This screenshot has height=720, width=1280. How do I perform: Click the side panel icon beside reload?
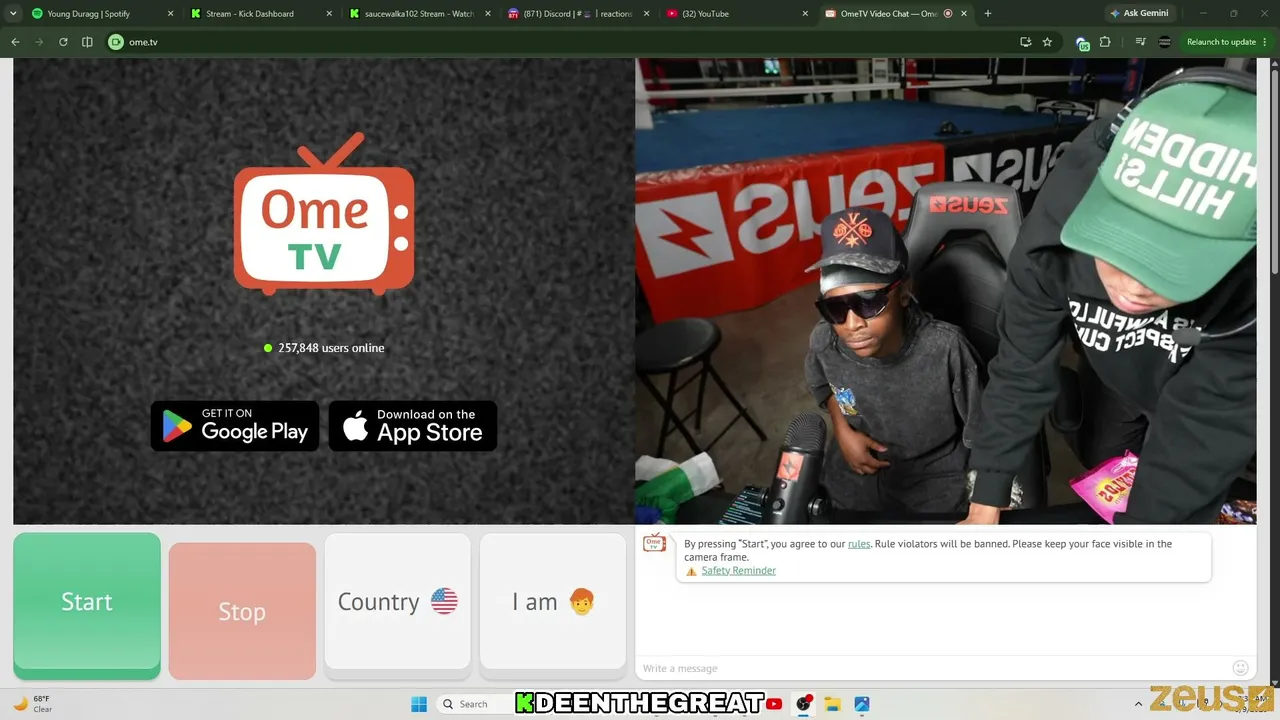(87, 42)
